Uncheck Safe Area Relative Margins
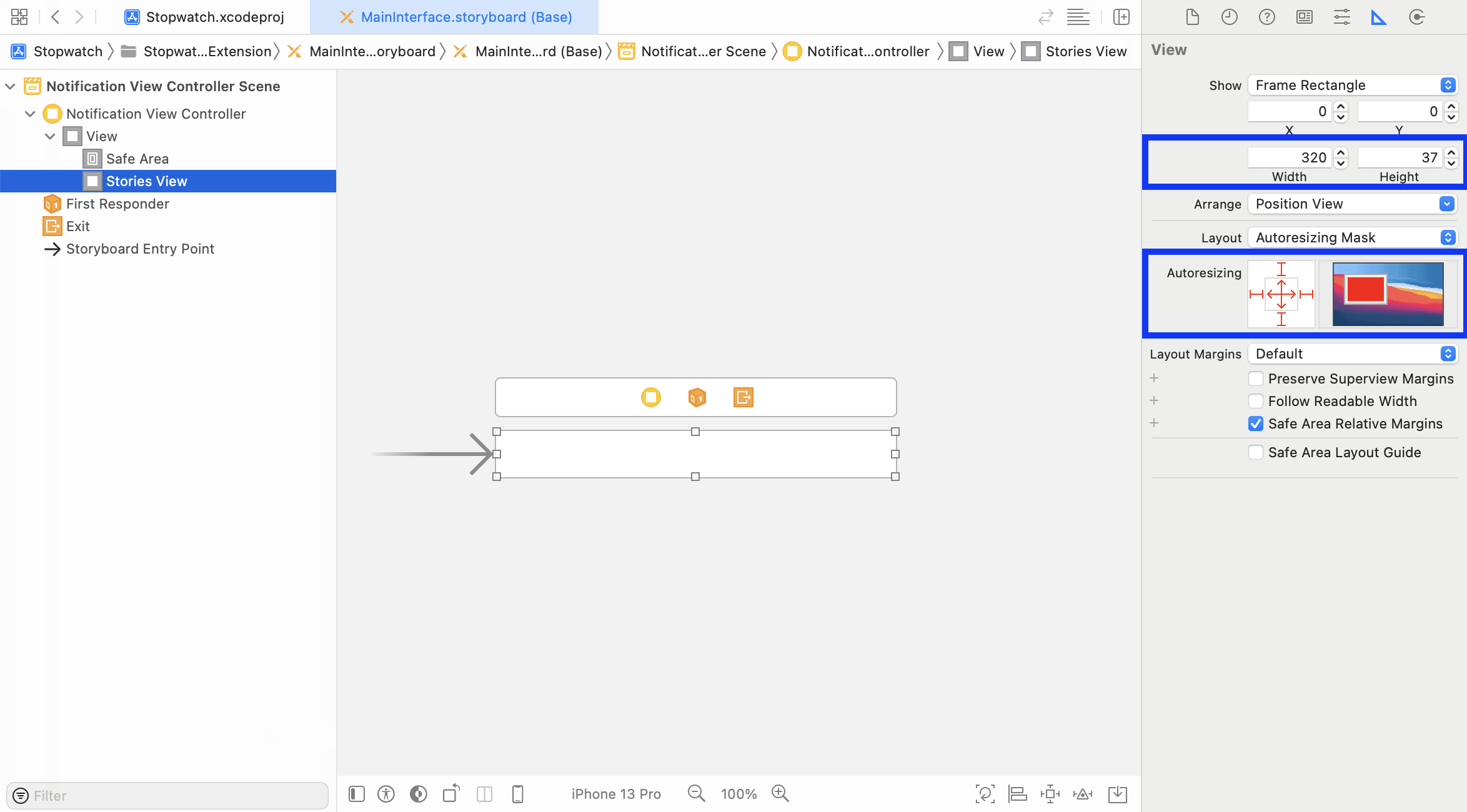This screenshot has width=1467, height=812. (1255, 423)
